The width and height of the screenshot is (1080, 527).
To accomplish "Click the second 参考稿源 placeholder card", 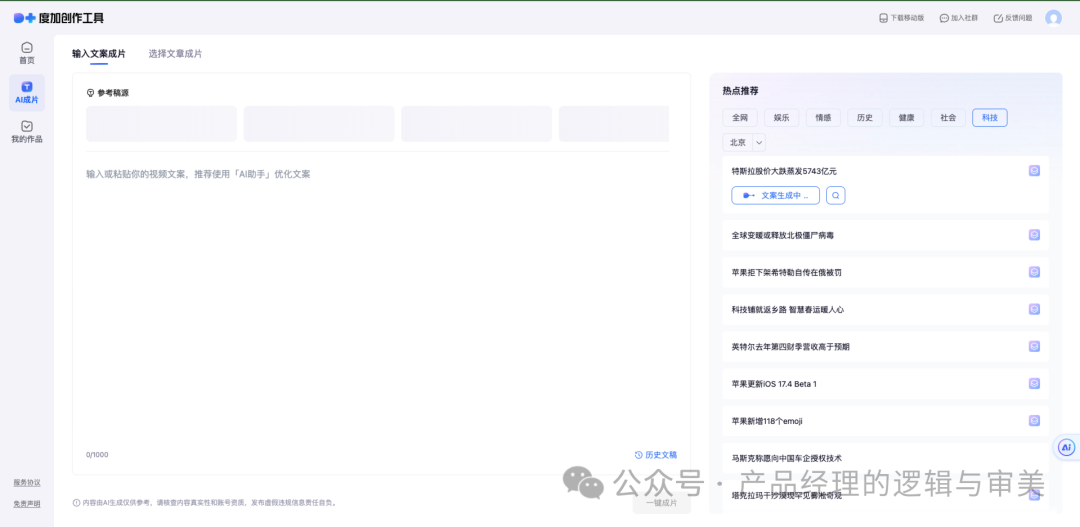I will tap(319, 124).
